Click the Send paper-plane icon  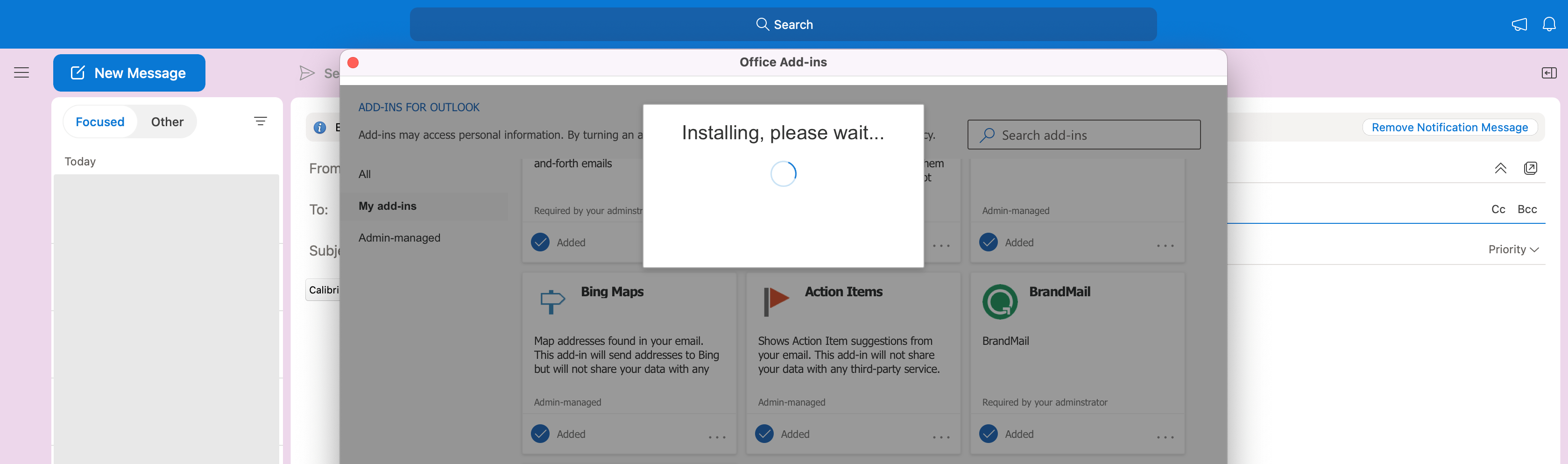pyautogui.click(x=307, y=73)
